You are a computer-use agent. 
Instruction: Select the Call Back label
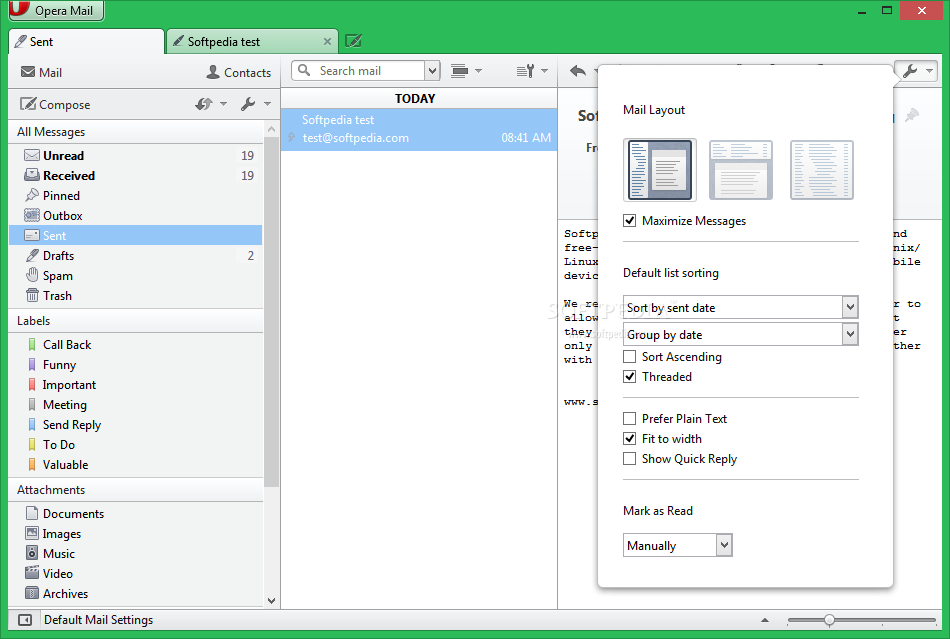pos(136,345)
